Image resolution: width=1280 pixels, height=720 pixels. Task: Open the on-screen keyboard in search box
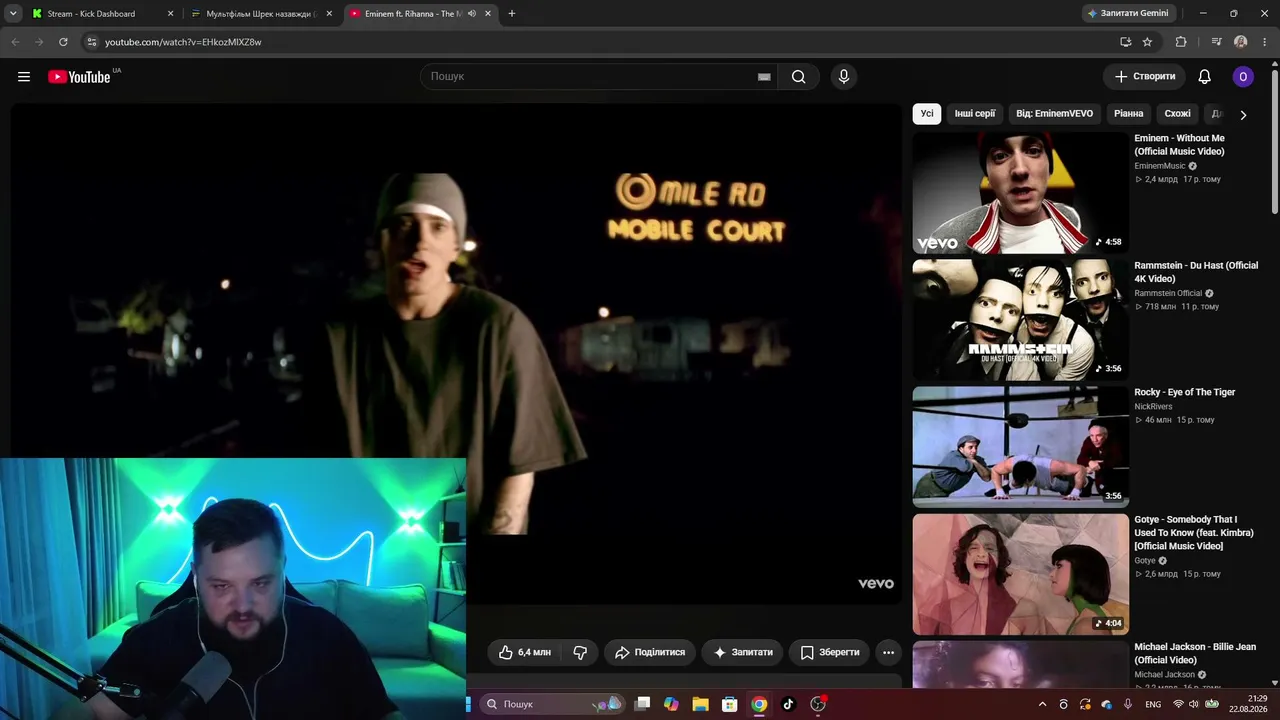tap(764, 77)
